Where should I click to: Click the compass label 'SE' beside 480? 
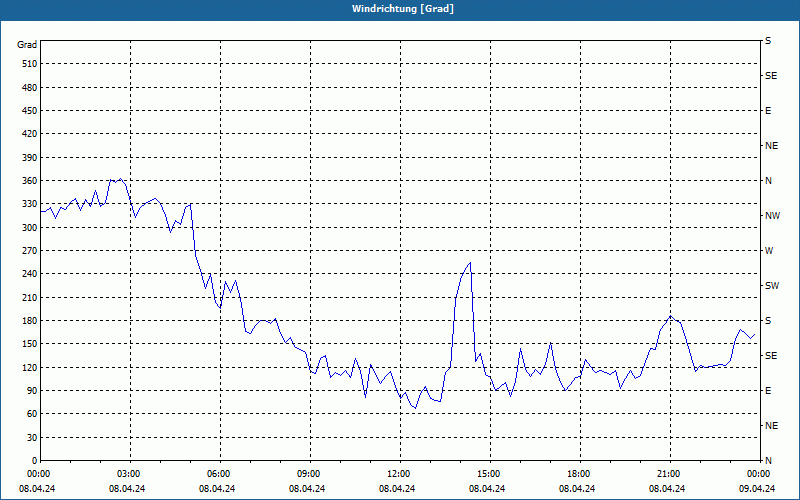coord(771,76)
